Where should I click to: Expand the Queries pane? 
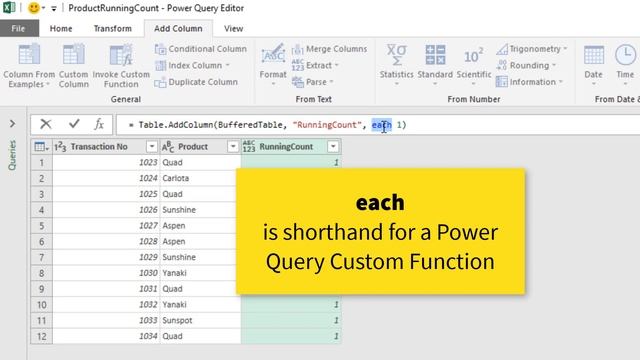[12, 123]
